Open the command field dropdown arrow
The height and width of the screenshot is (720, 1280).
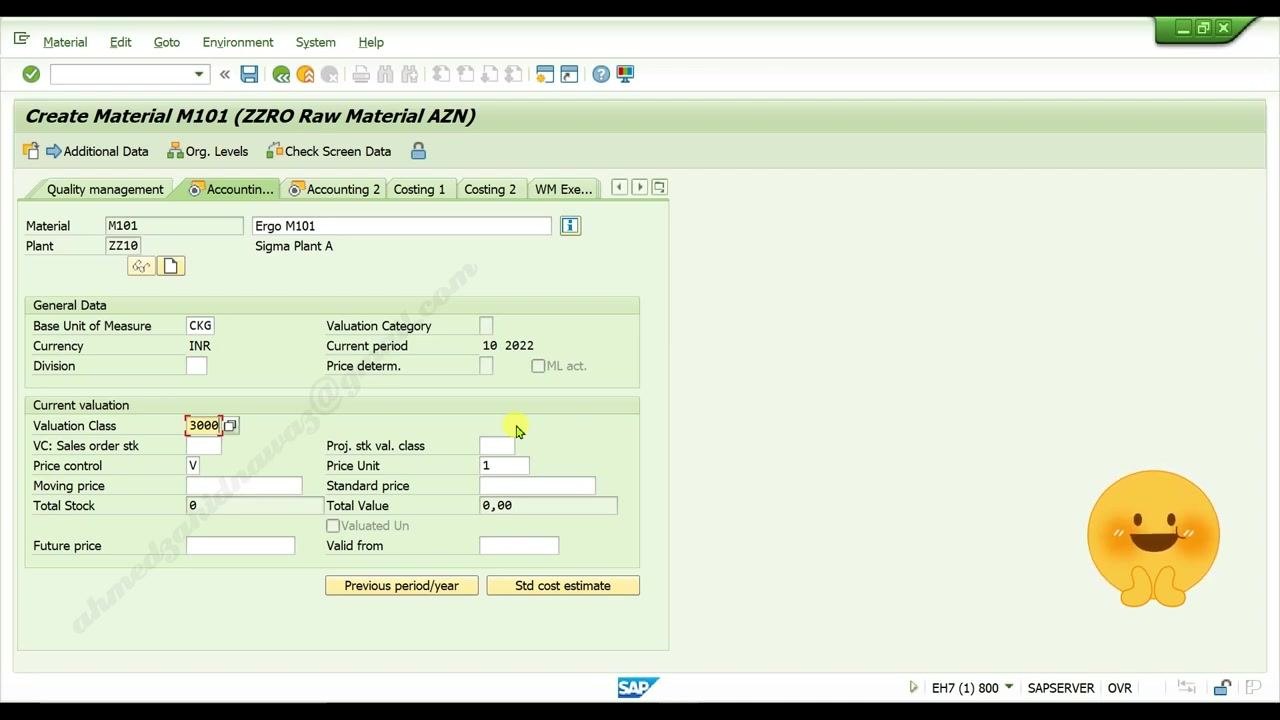pos(199,74)
